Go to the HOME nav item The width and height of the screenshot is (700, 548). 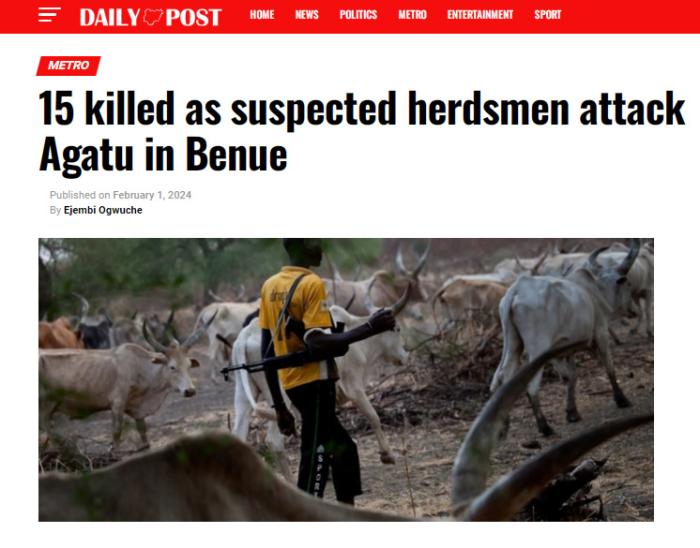262,15
